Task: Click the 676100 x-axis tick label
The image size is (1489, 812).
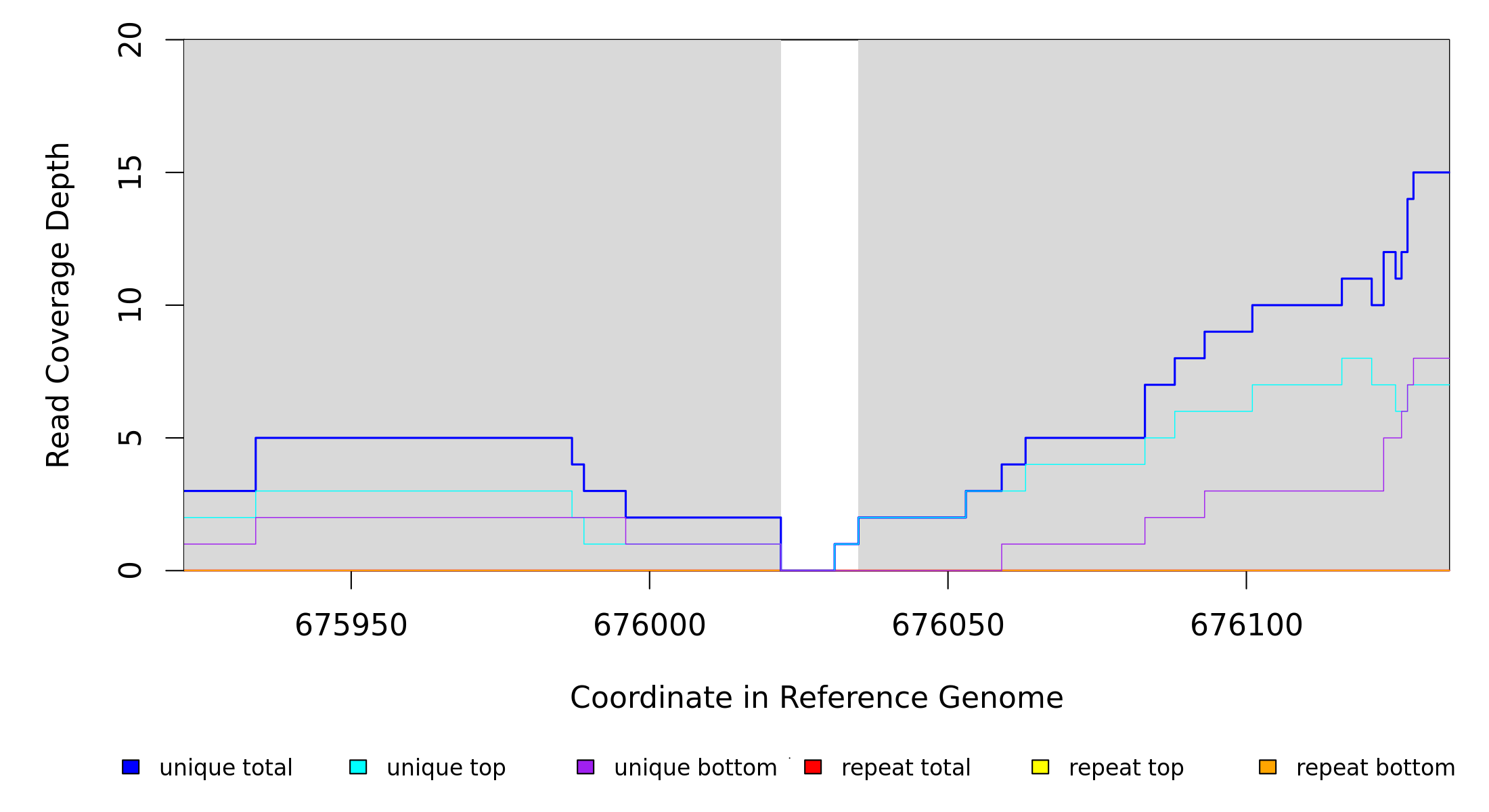Action: (1246, 625)
